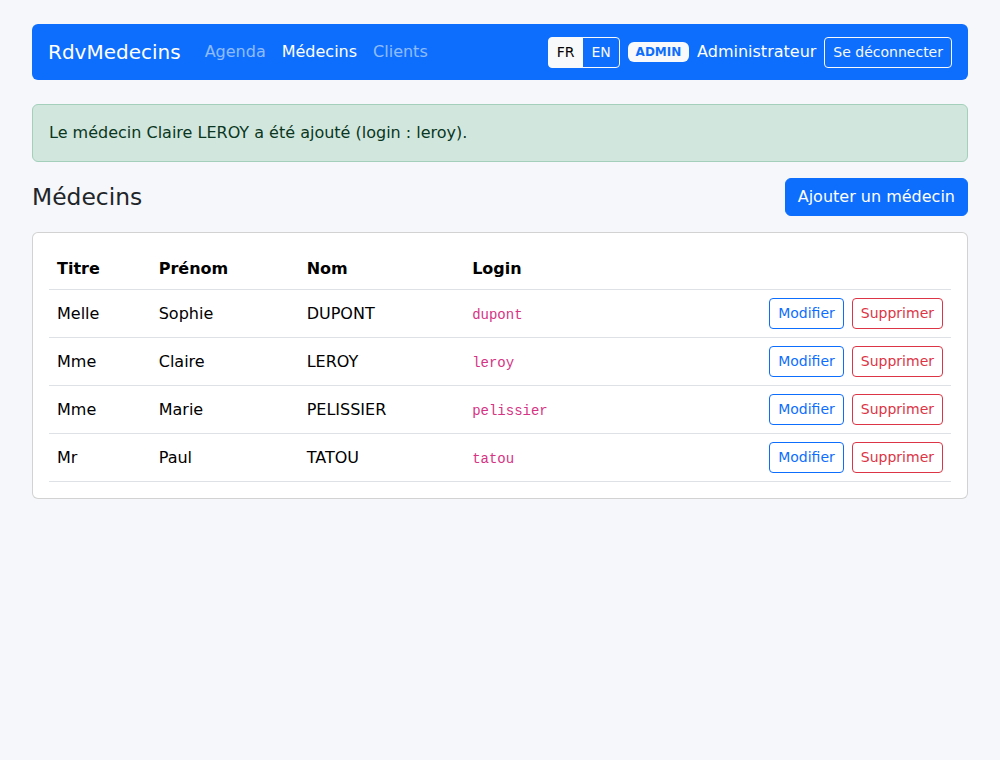The height and width of the screenshot is (760, 1000).
Task: Click the Se déconnecter button
Action: pyautogui.click(x=888, y=52)
